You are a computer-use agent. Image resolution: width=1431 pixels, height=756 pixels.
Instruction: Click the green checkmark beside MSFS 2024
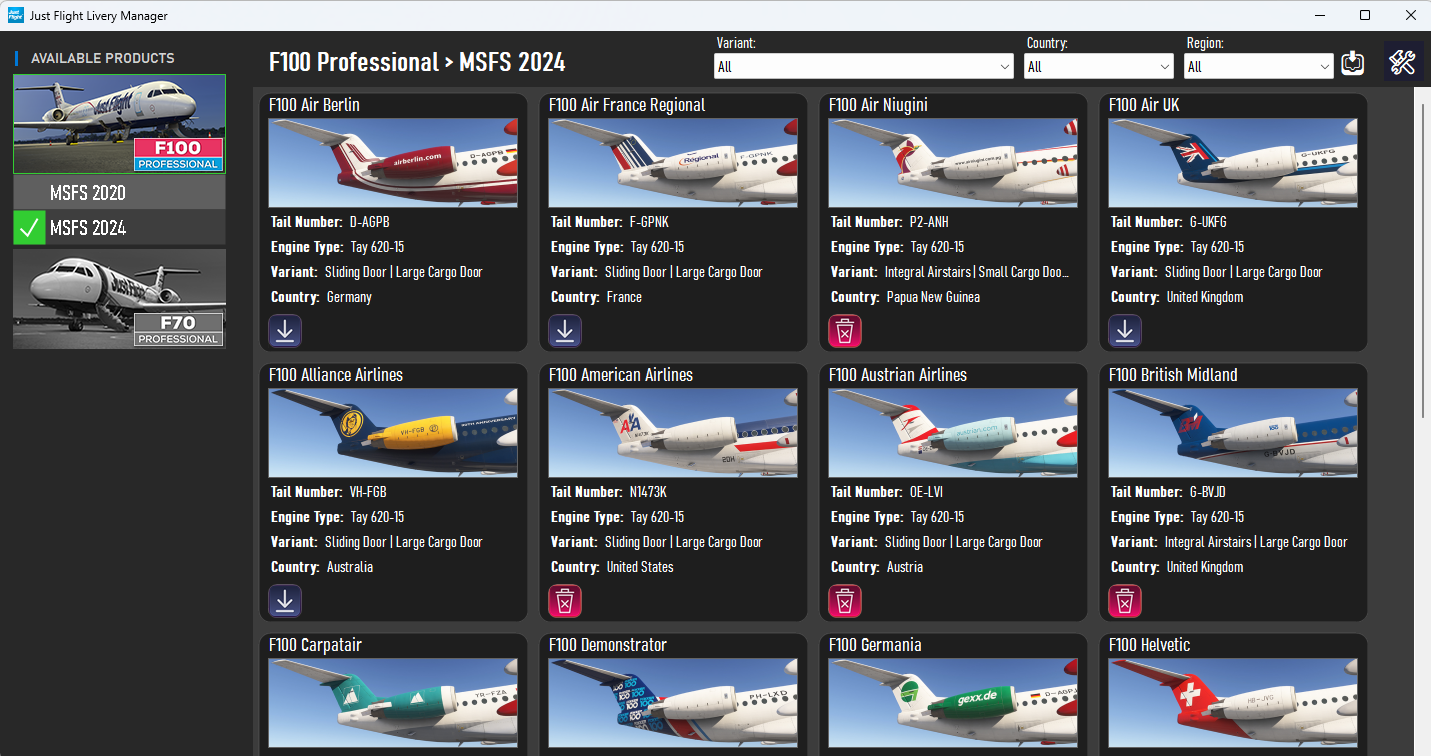29,228
